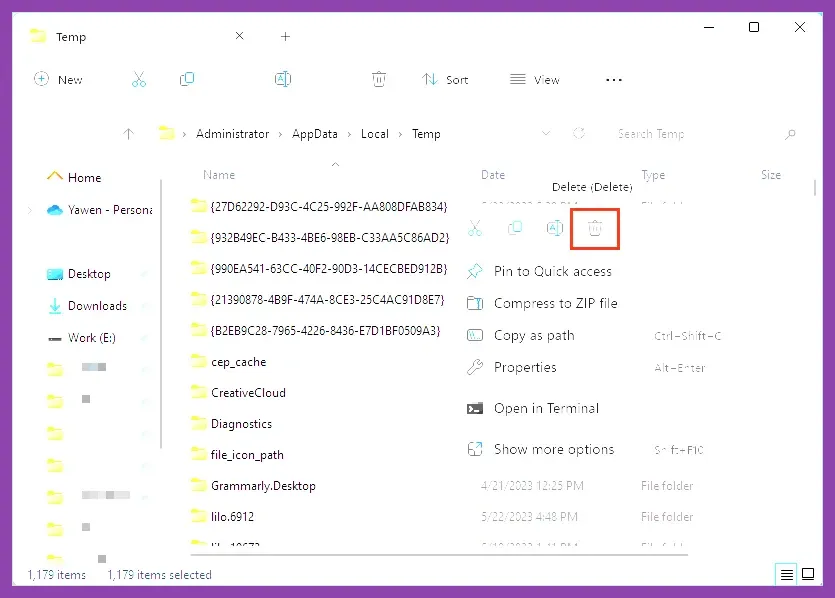Switch to details view icon in status bar
This screenshot has height=598, width=835.
click(787, 575)
